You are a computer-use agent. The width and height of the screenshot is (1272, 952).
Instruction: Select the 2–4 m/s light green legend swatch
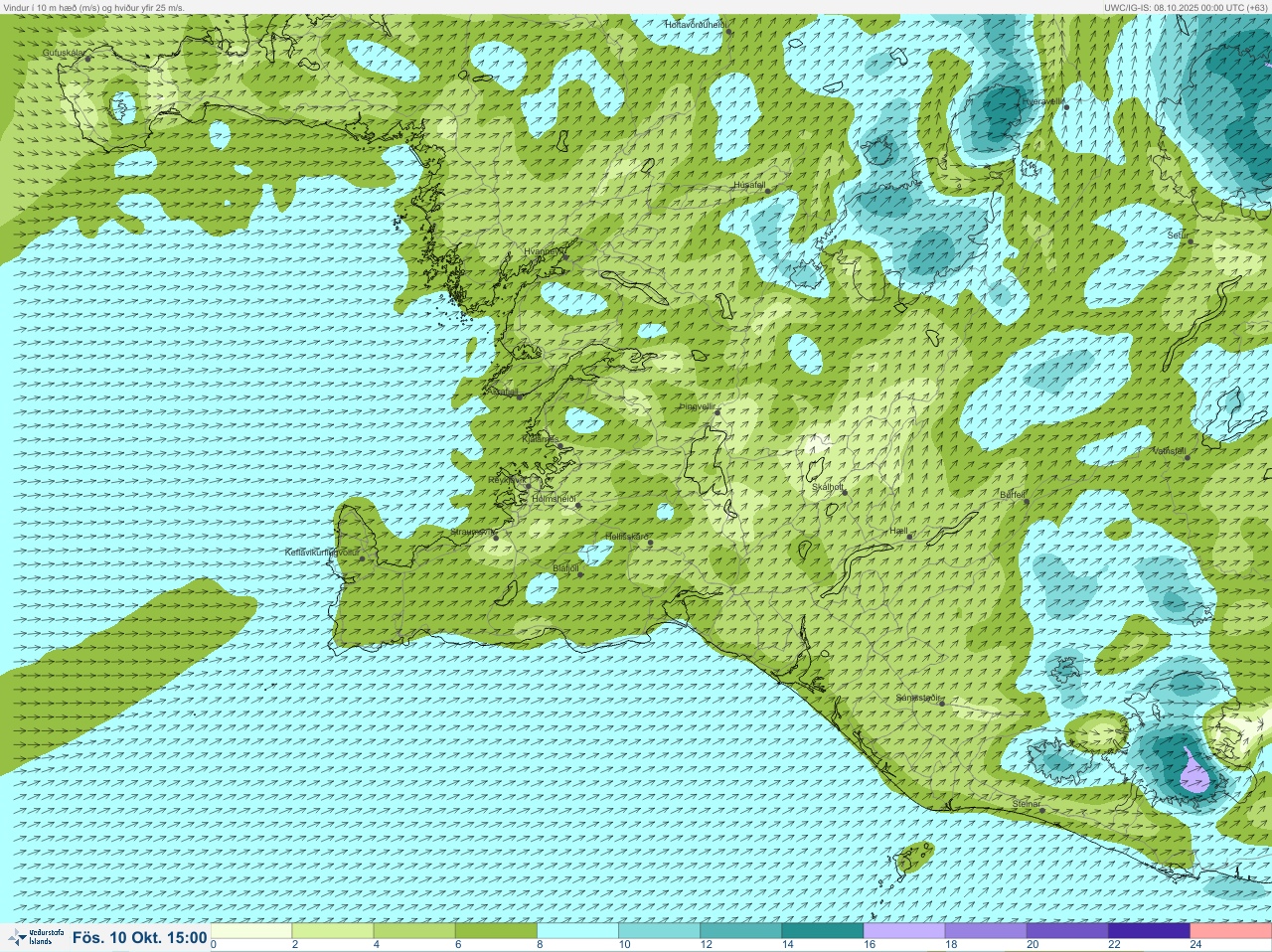coord(333,931)
